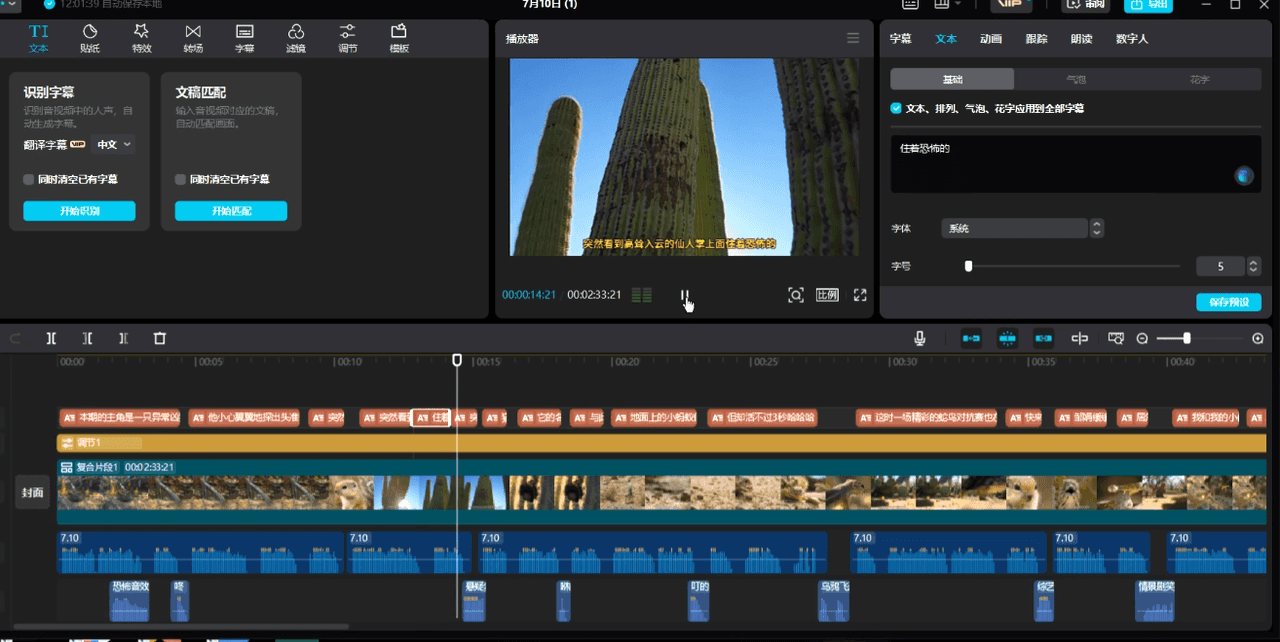Open the 滤镜 filters panel
The image size is (1280, 642).
(296, 38)
